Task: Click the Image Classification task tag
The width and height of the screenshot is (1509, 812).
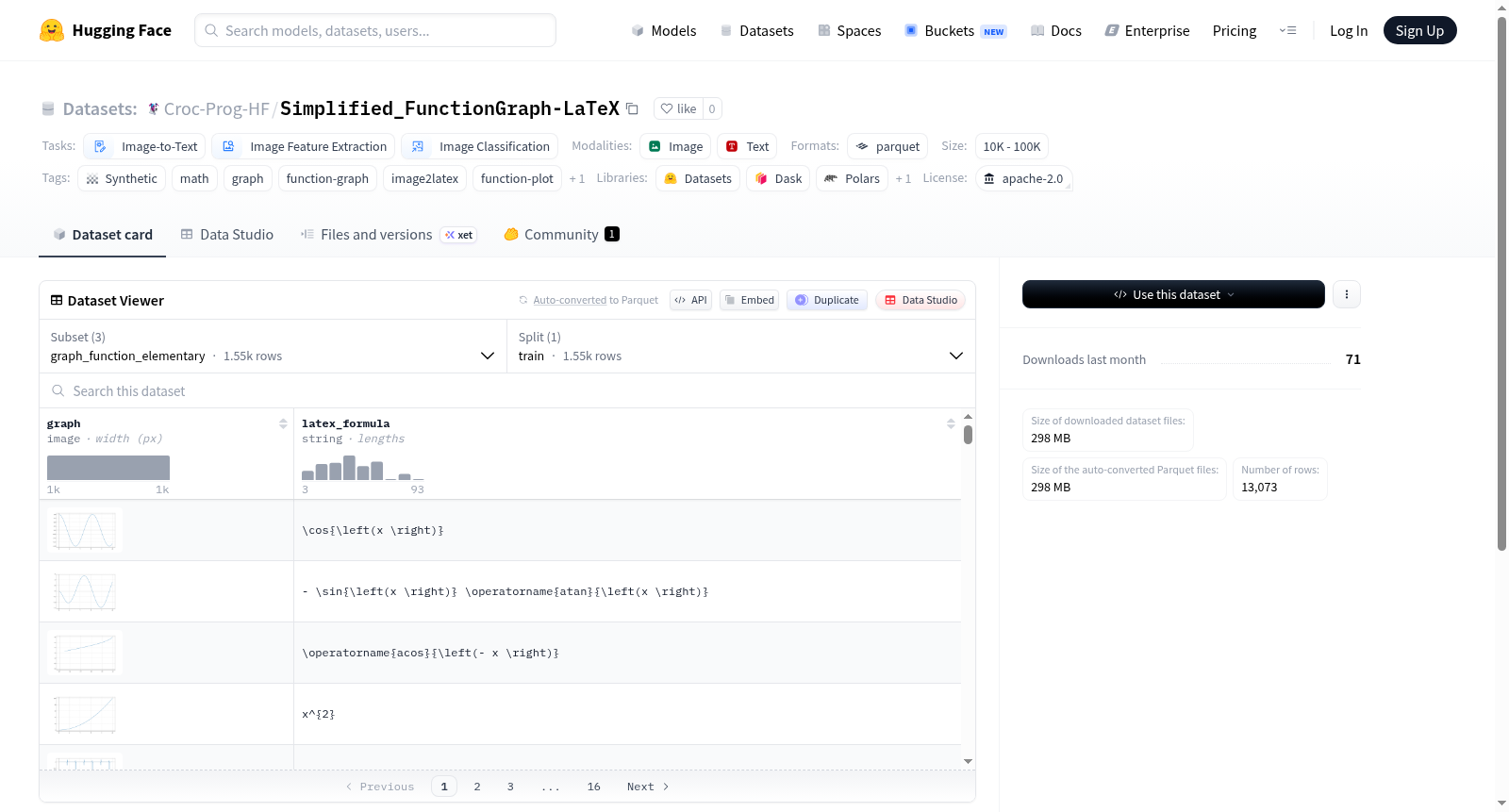Action: tap(480, 146)
